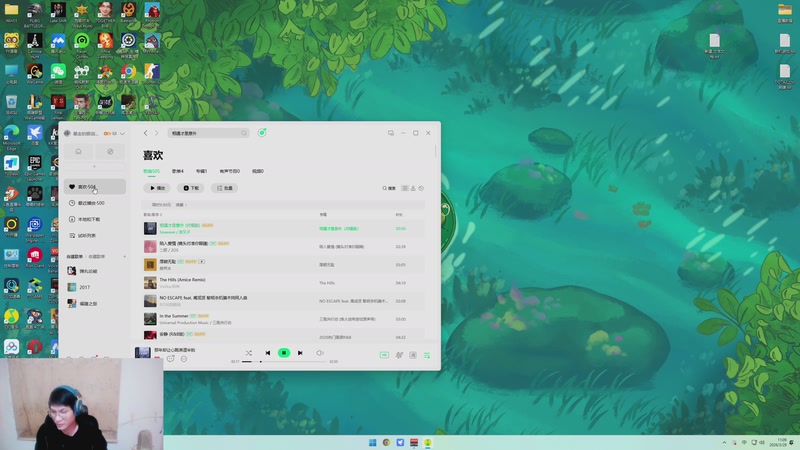Skip to the next track

point(301,353)
